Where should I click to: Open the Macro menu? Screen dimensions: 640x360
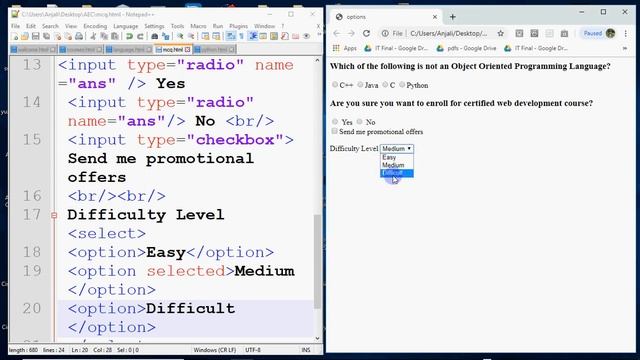(x=198, y=26)
